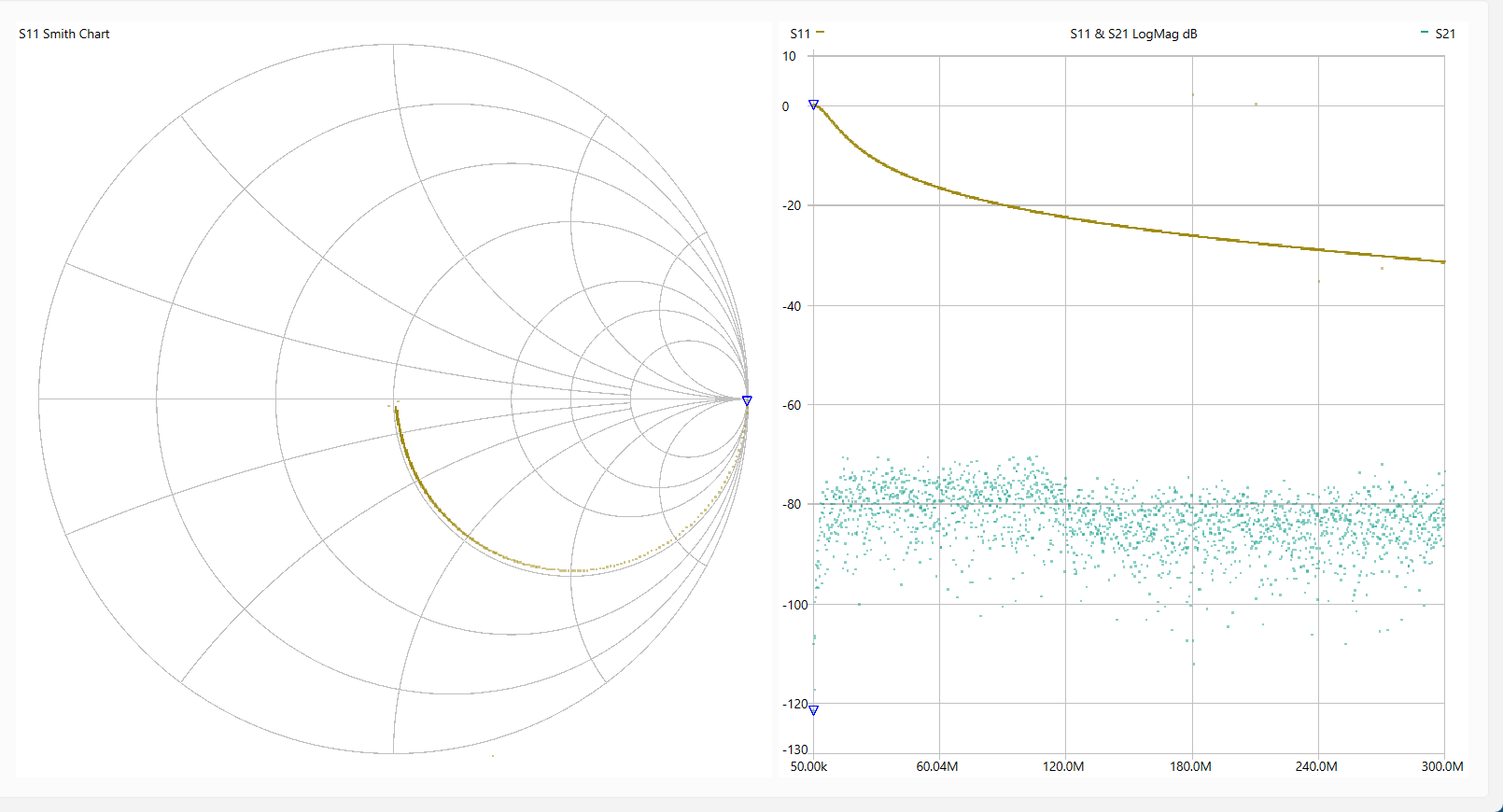Image resolution: width=1503 pixels, height=812 pixels.
Task: Click the S11 legend label
Action: pos(799,34)
